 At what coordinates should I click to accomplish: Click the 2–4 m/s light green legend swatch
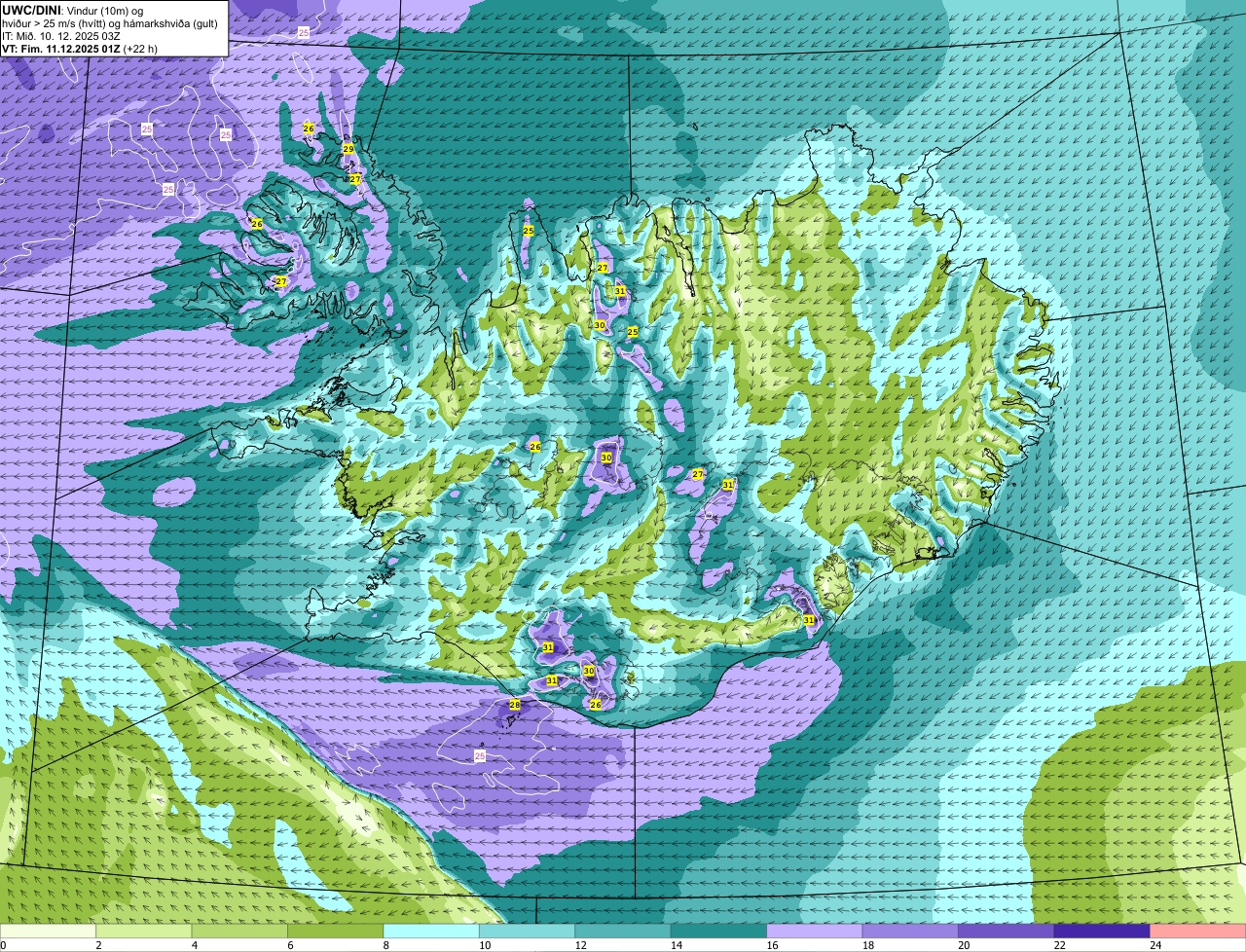144,931
